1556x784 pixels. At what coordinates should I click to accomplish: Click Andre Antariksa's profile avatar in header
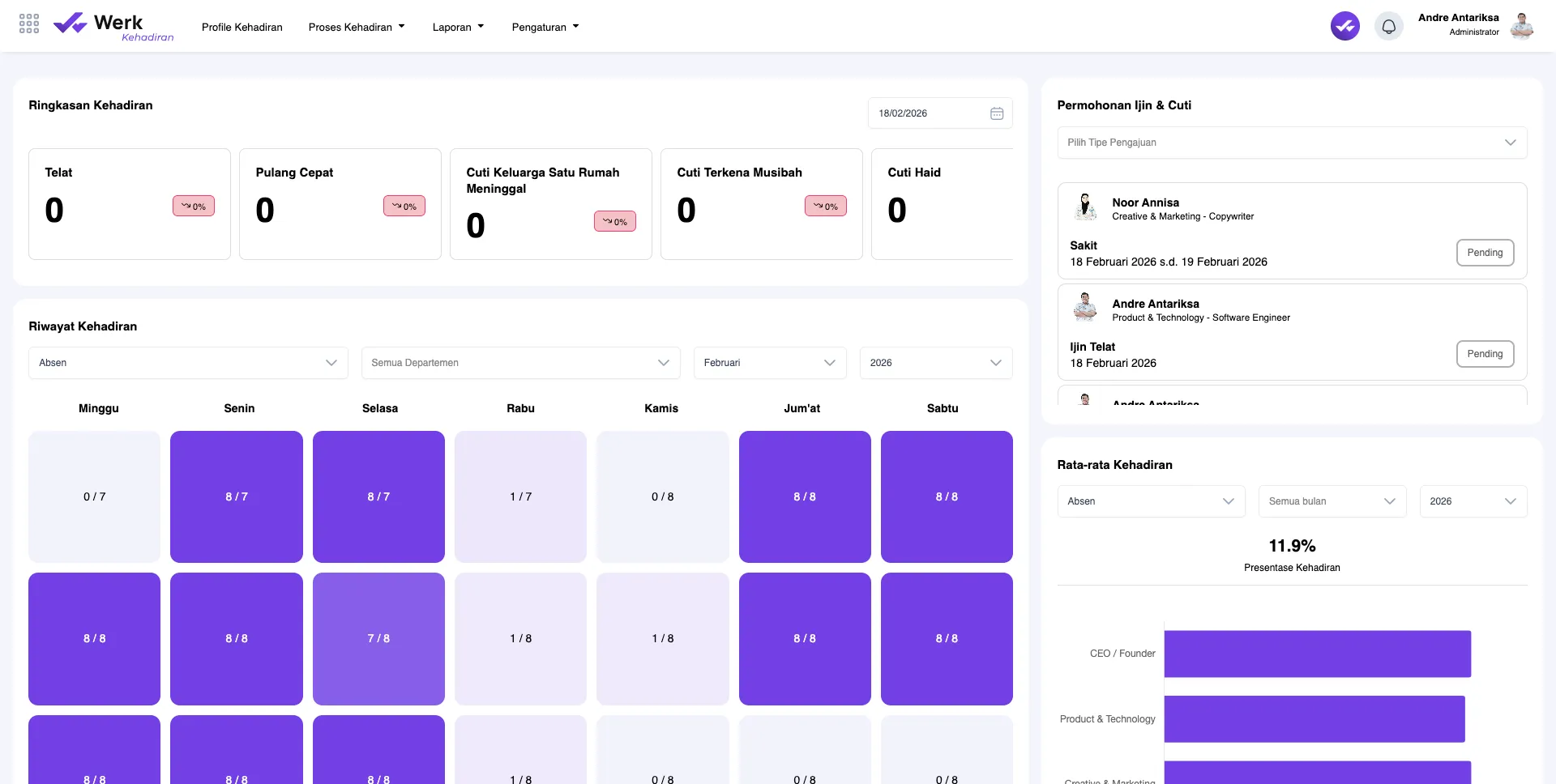click(1521, 26)
